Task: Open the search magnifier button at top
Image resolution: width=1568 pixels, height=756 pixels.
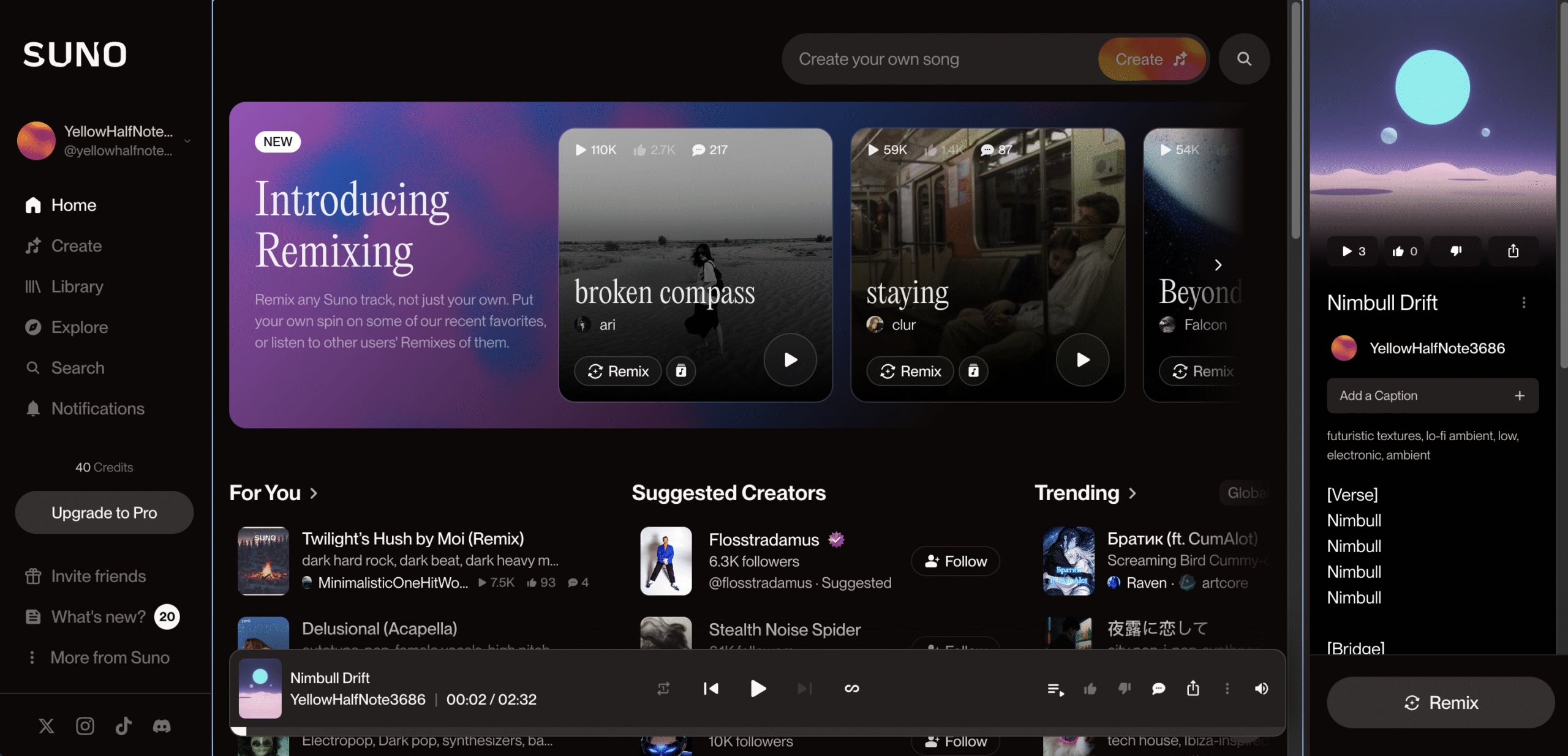Action: (1244, 59)
